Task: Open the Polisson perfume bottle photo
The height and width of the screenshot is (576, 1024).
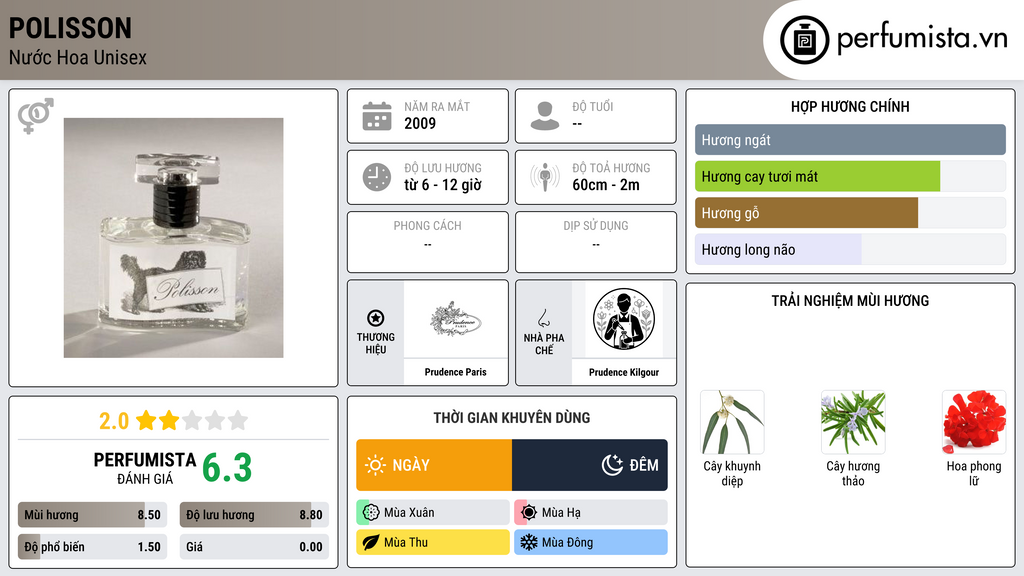Action: click(x=174, y=238)
